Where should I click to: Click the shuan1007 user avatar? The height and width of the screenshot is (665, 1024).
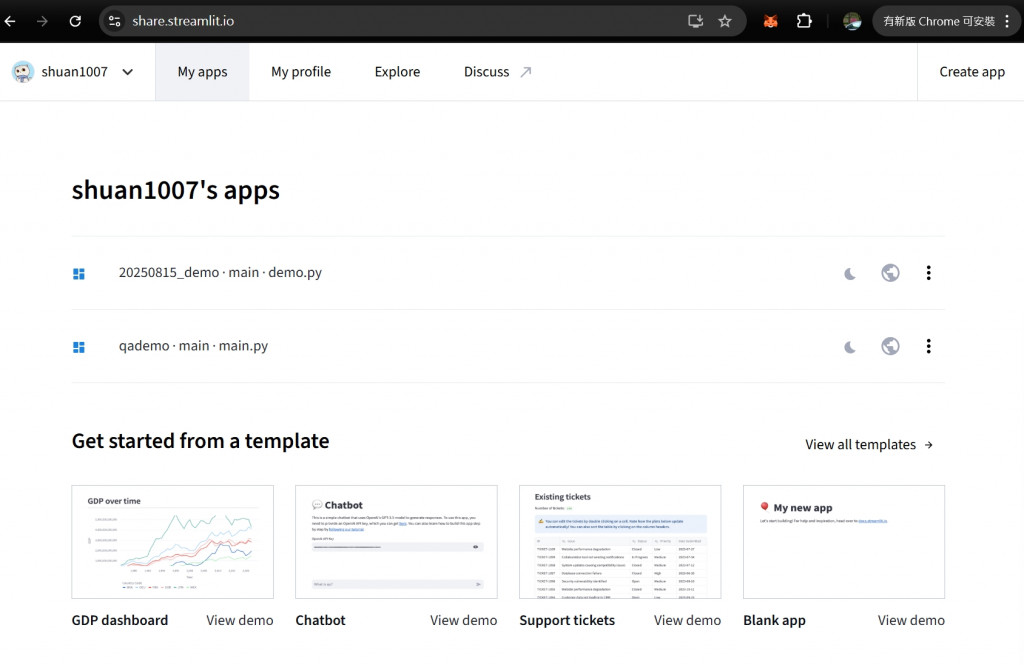tap(23, 72)
